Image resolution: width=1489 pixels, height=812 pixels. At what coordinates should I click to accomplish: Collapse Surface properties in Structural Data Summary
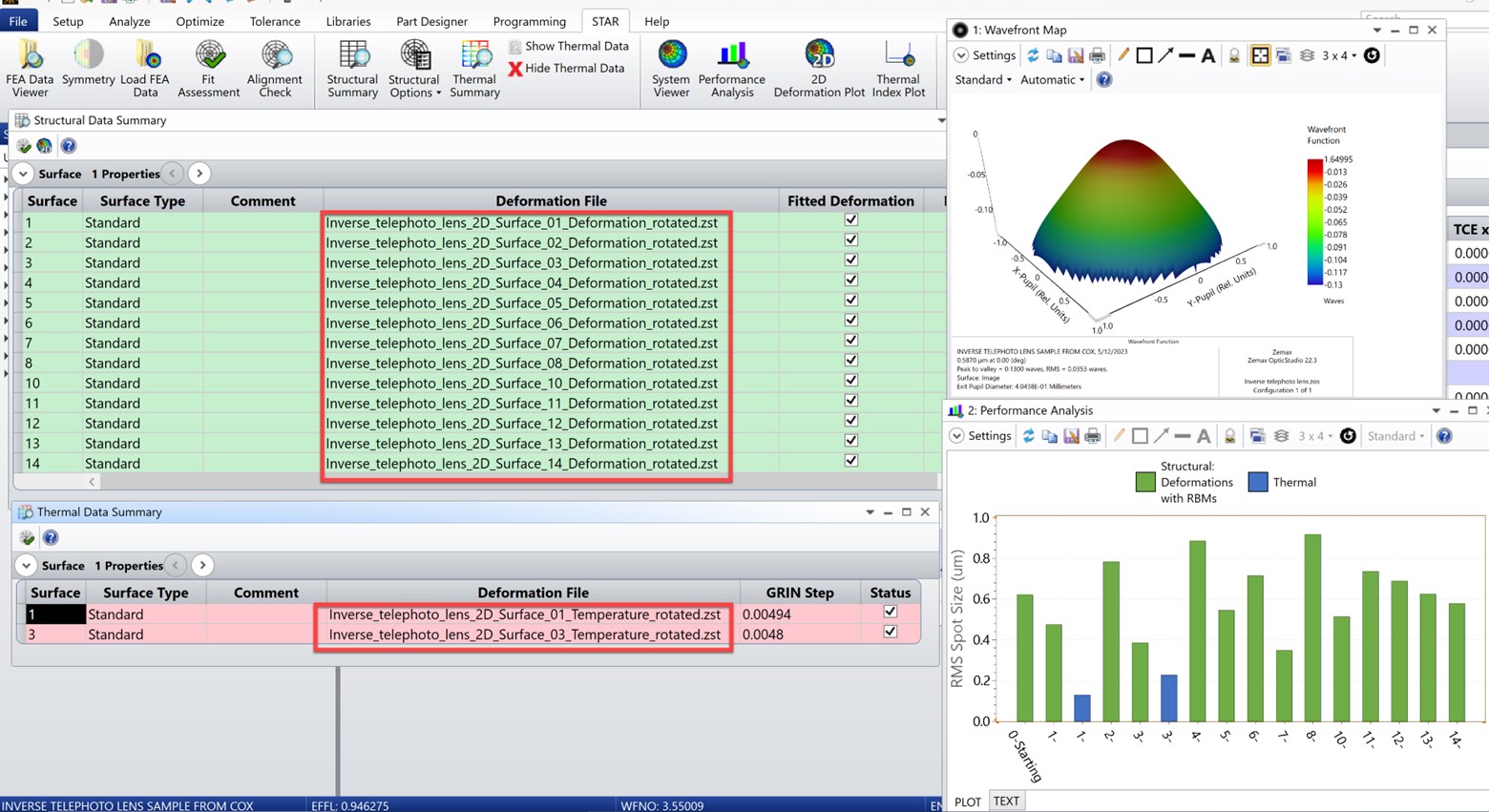click(x=23, y=174)
